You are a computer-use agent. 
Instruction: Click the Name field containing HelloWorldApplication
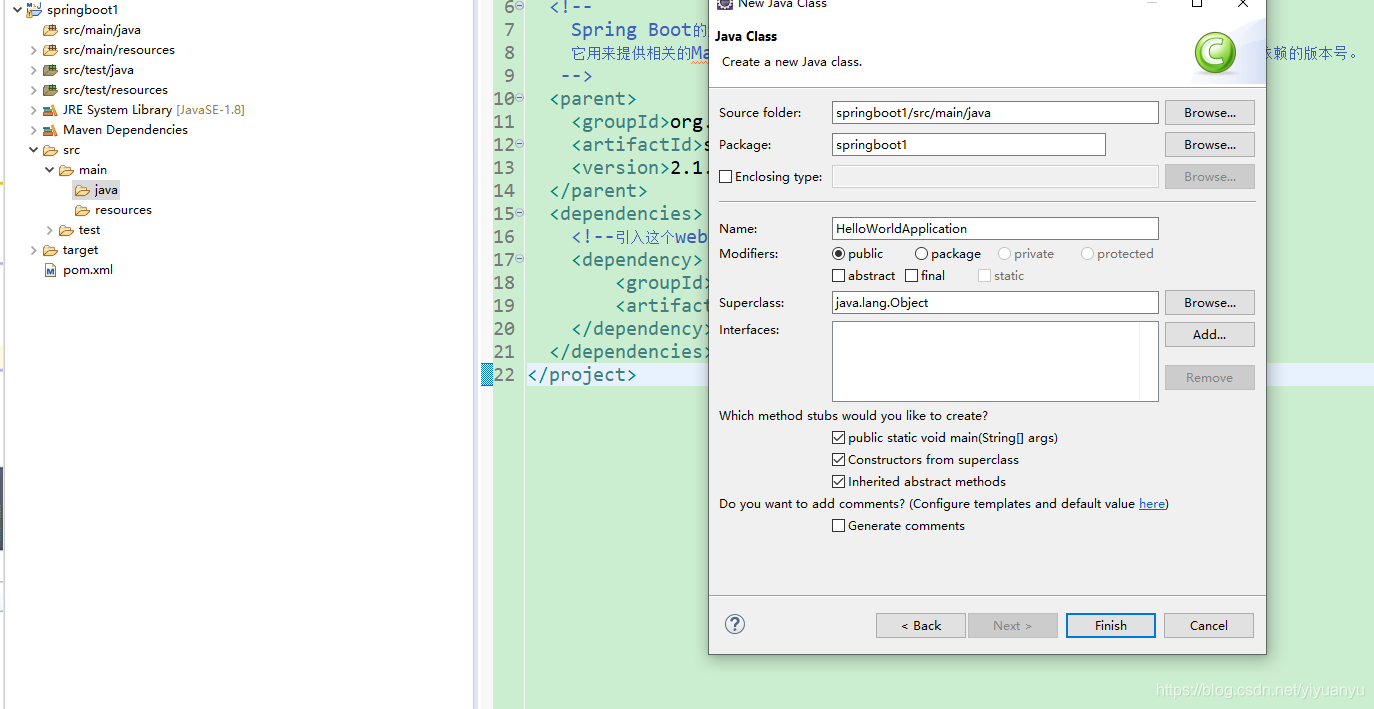[x=995, y=229]
